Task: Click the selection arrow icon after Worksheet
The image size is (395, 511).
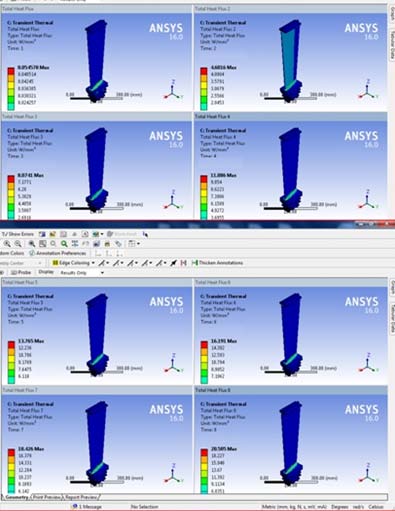Action: pyautogui.click(x=145, y=234)
